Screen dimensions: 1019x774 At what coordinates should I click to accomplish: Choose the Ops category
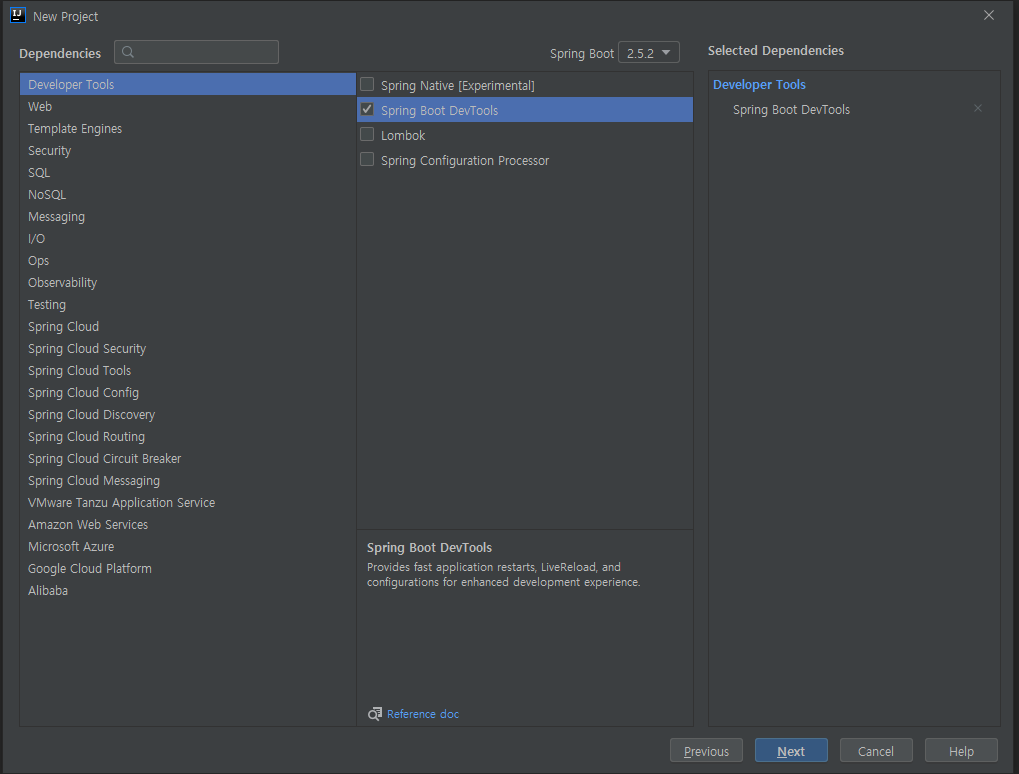tap(188, 261)
